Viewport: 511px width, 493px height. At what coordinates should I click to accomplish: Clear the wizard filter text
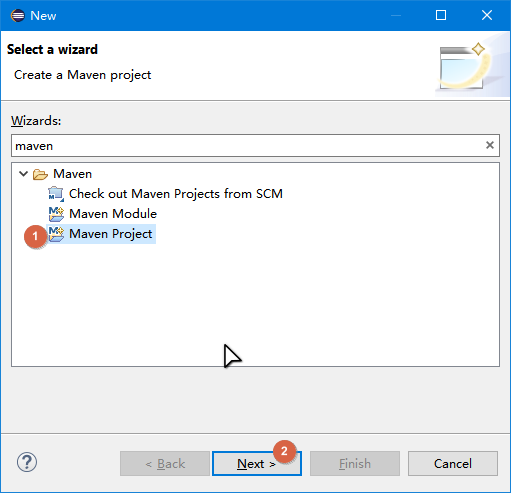point(490,145)
